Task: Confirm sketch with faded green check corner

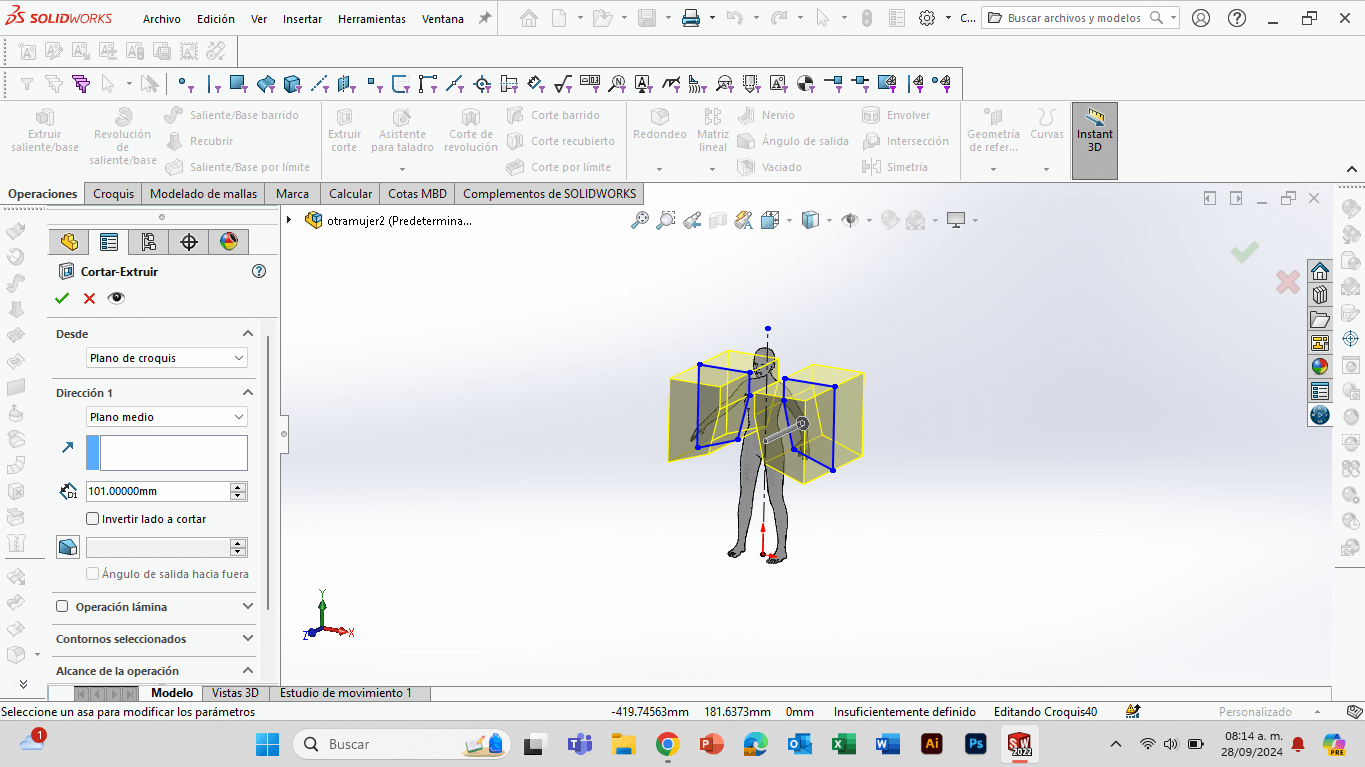Action: [1245, 252]
